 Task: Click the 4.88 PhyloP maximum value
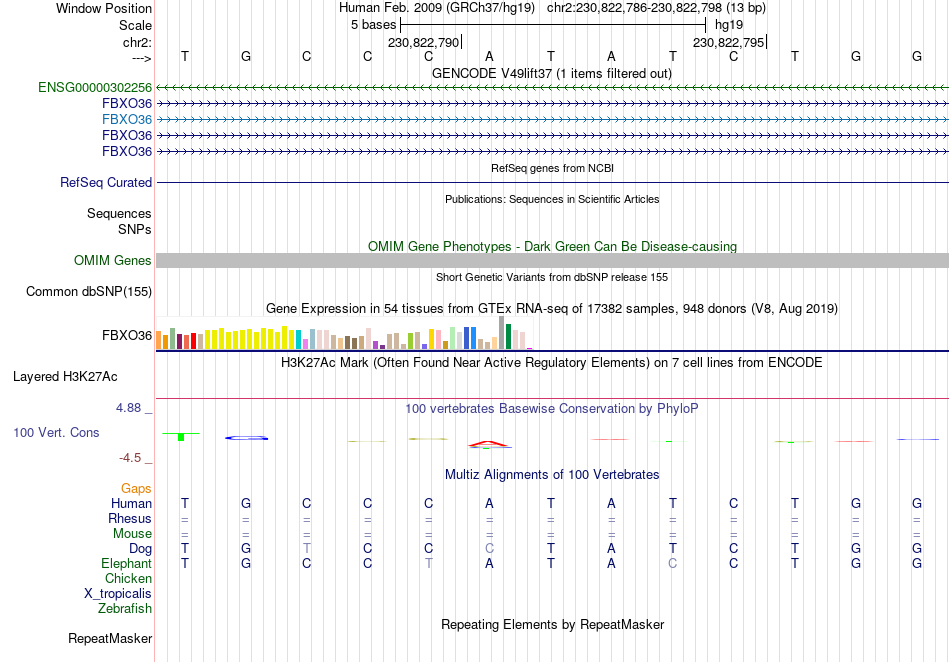(128, 408)
